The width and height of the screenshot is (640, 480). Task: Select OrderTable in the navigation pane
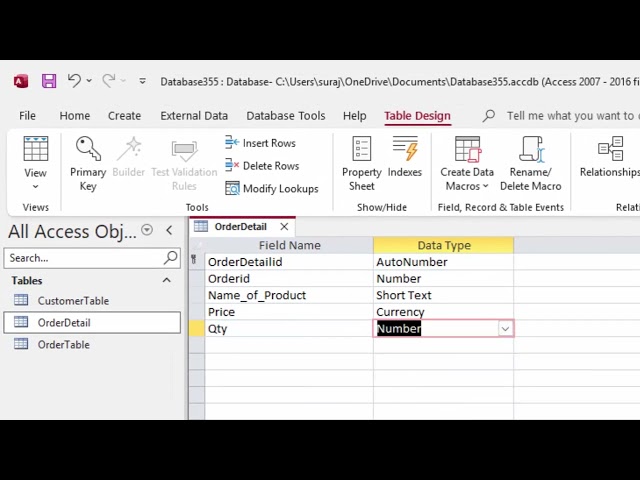(92, 344)
